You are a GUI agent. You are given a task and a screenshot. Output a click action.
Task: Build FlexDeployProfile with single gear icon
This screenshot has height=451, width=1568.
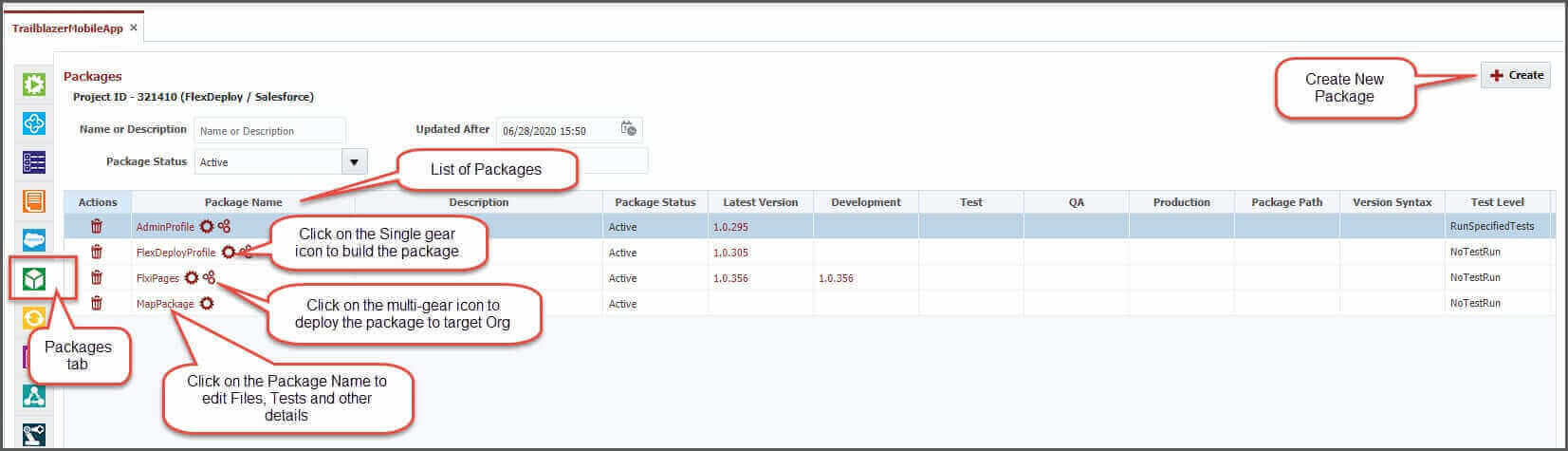click(228, 252)
